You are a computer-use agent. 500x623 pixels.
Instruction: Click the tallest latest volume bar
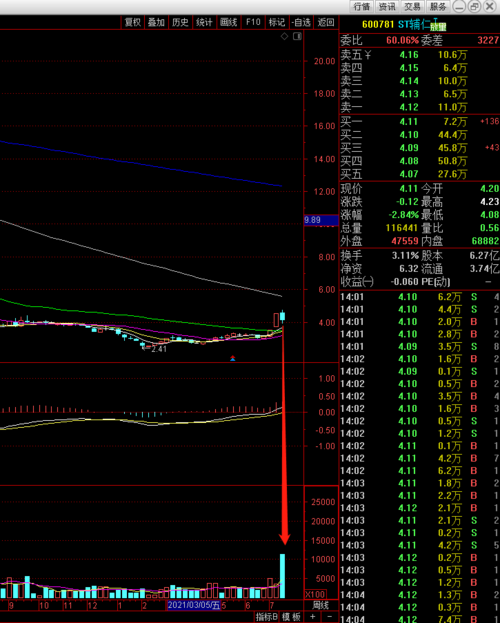pyautogui.click(x=283, y=576)
